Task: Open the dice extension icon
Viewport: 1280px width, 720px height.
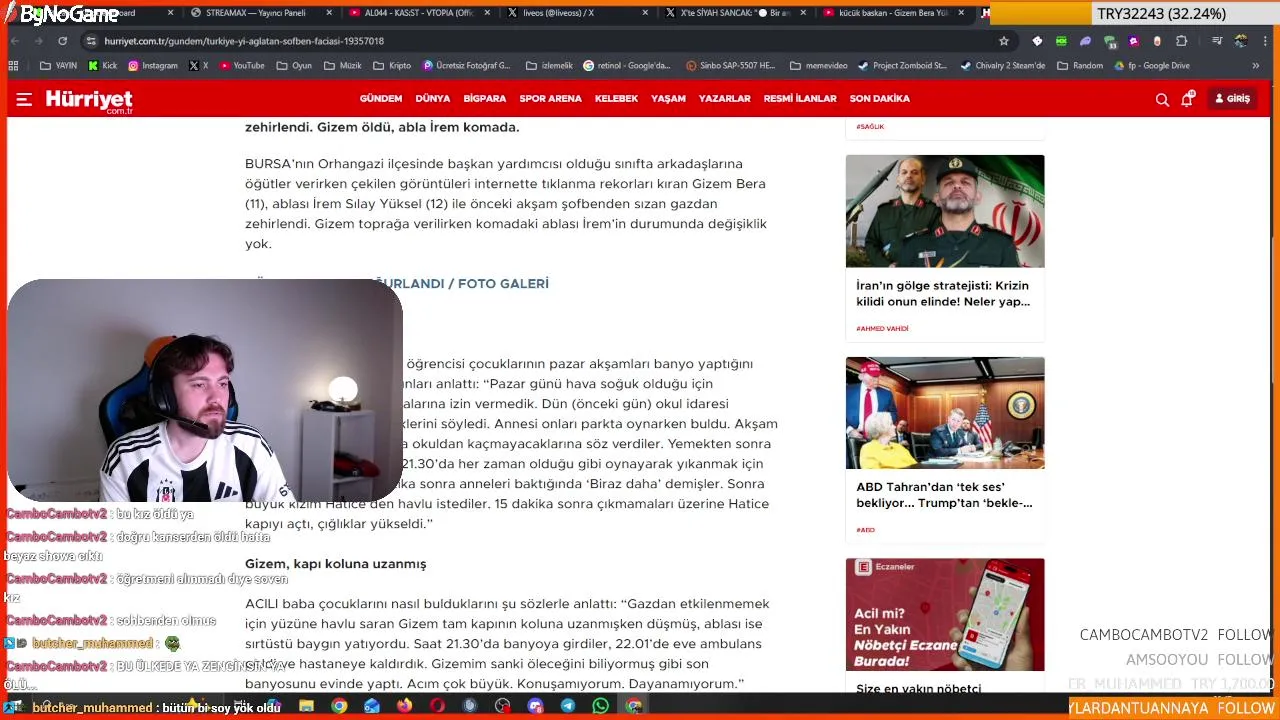Action: coord(1037,41)
